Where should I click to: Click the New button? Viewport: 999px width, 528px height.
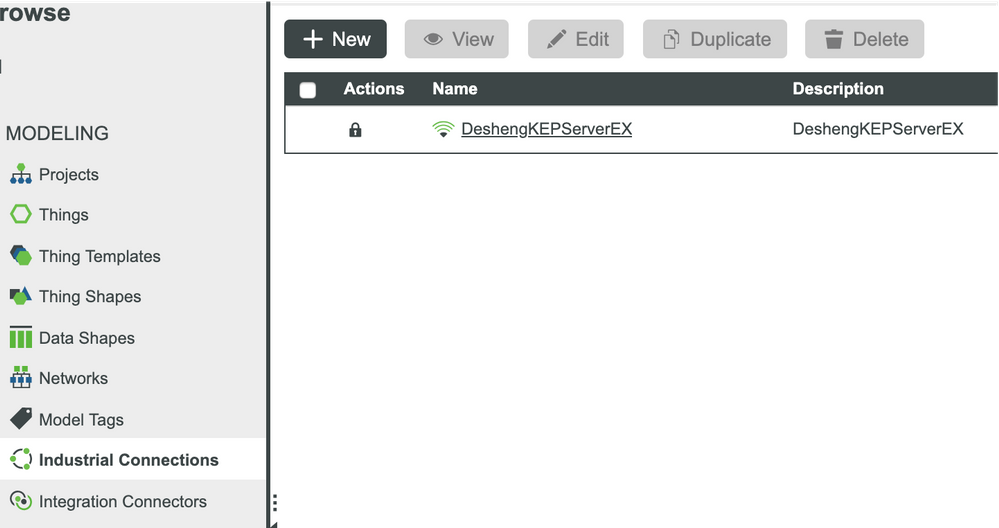point(335,39)
